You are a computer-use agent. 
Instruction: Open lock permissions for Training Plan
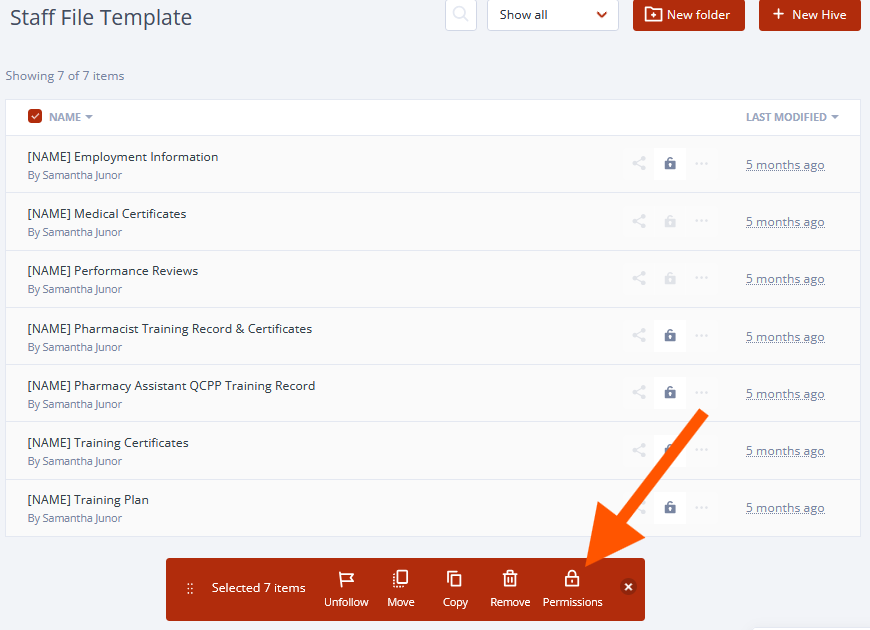coord(670,507)
